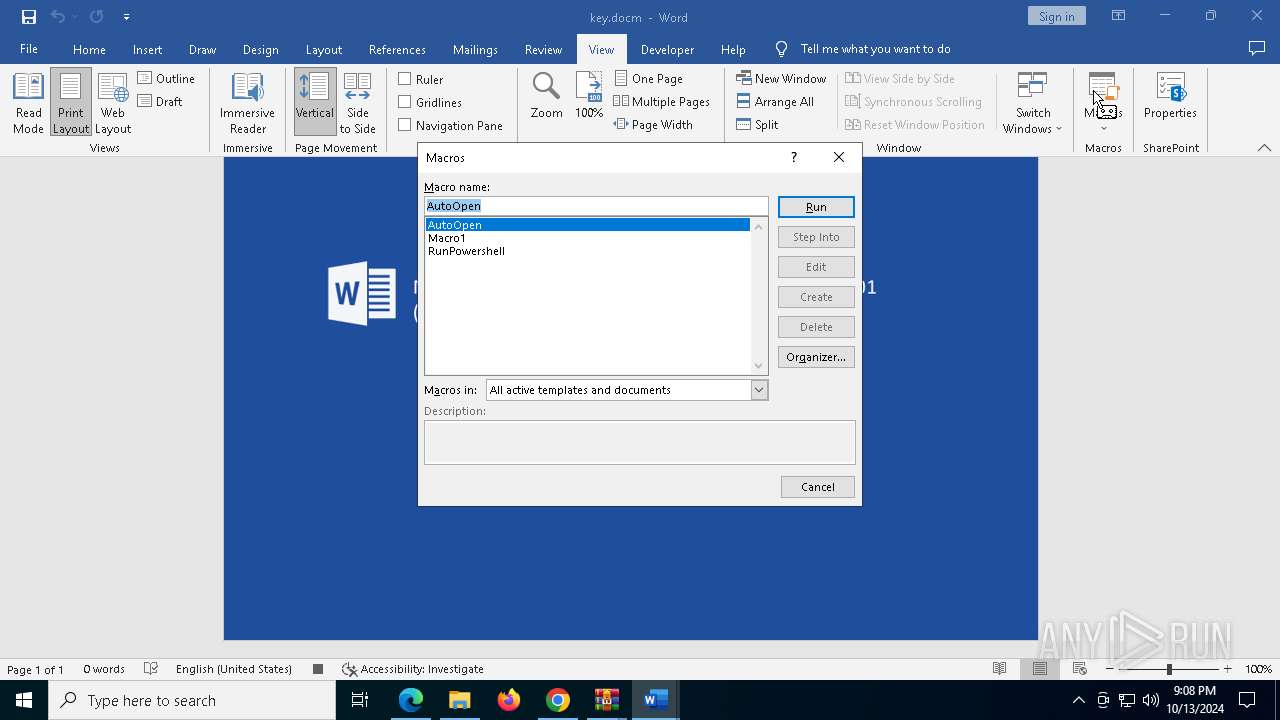Click the Macro name input field
Screen dimensions: 1280x720
click(596, 206)
